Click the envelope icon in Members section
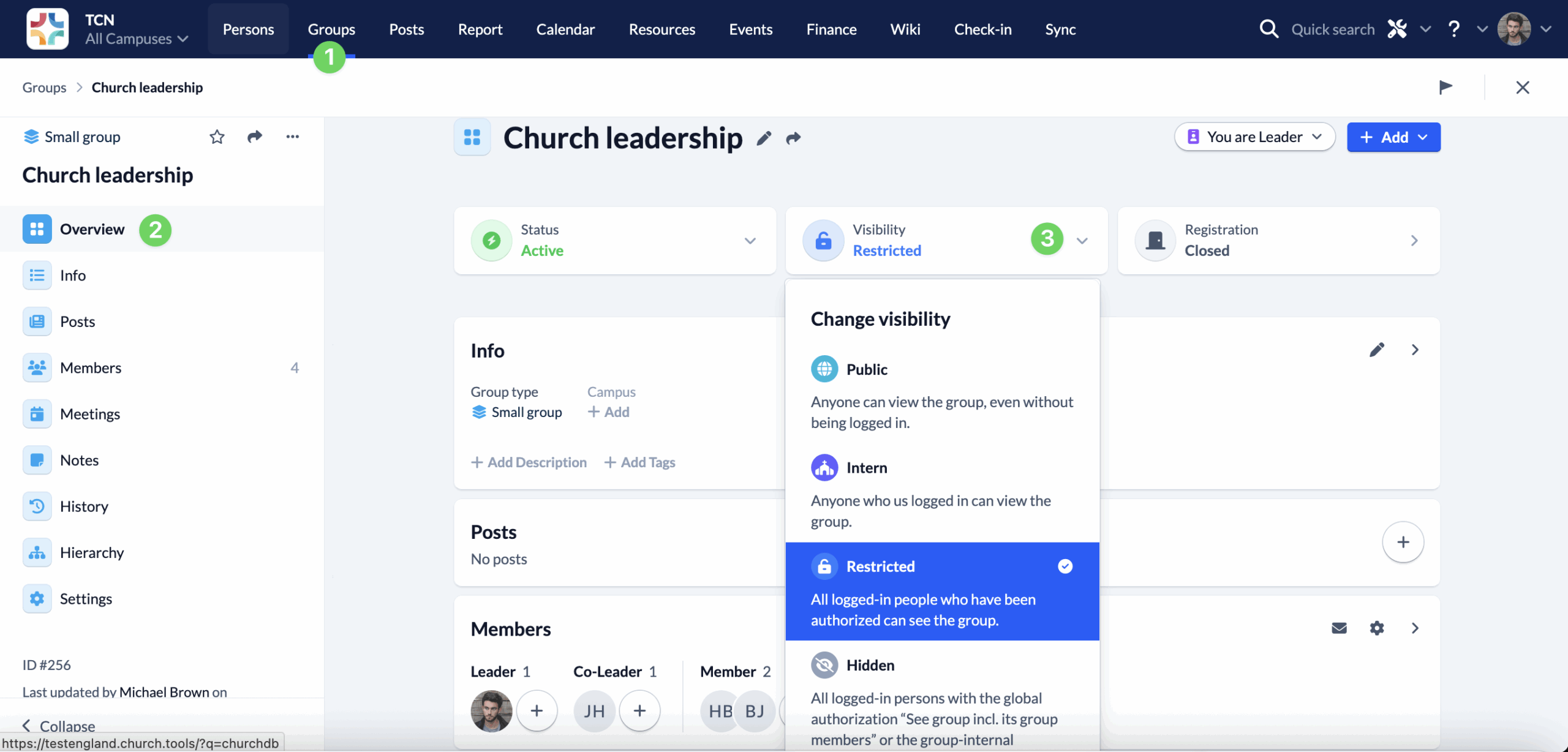 coord(1339,628)
